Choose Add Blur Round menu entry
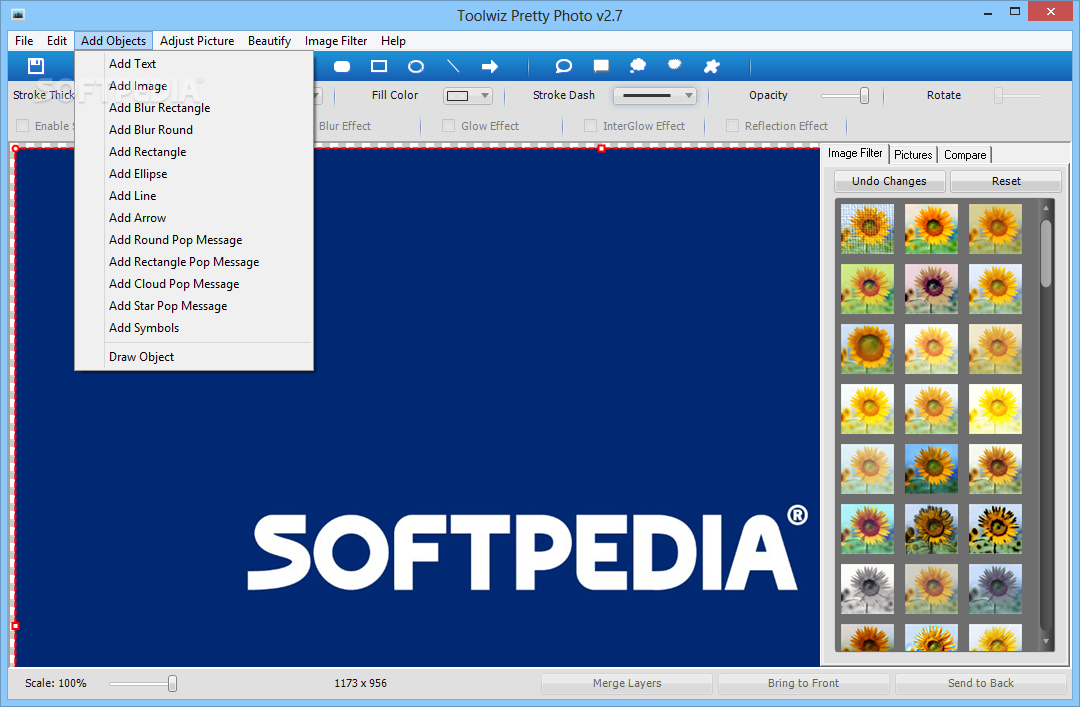Image resolution: width=1080 pixels, height=707 pixels. click(x=194, y=130)
